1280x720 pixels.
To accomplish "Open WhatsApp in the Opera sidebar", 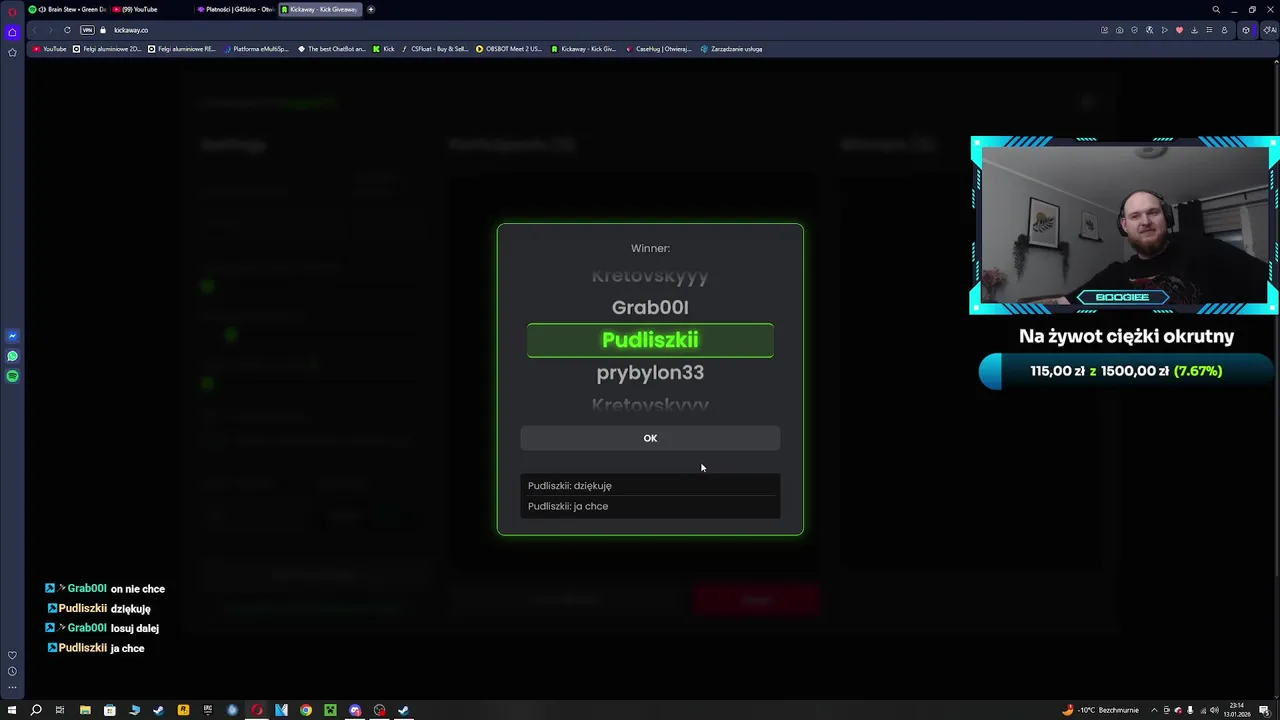I will click(12, 356).
